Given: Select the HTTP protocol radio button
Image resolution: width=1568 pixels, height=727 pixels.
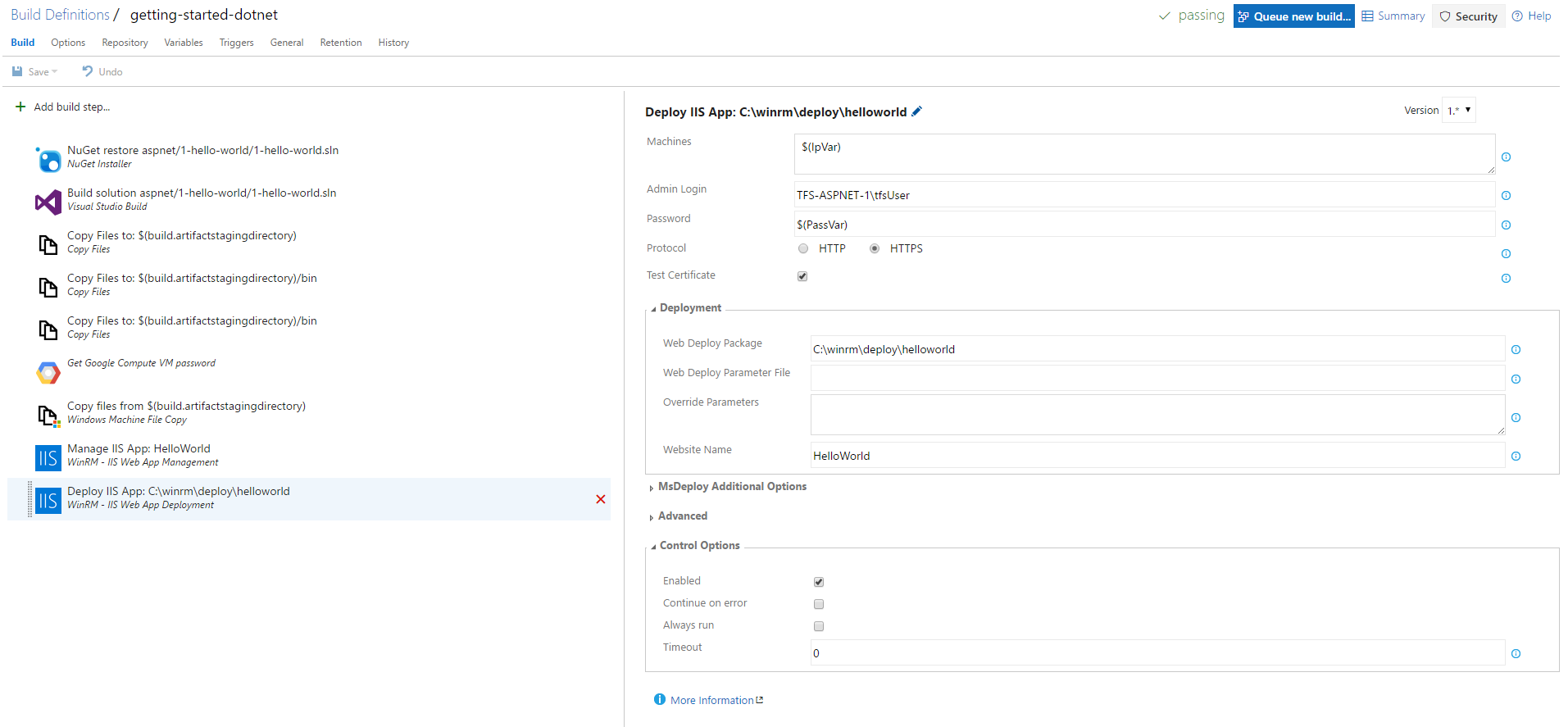Looking at the screenshot, I should 803,248.
